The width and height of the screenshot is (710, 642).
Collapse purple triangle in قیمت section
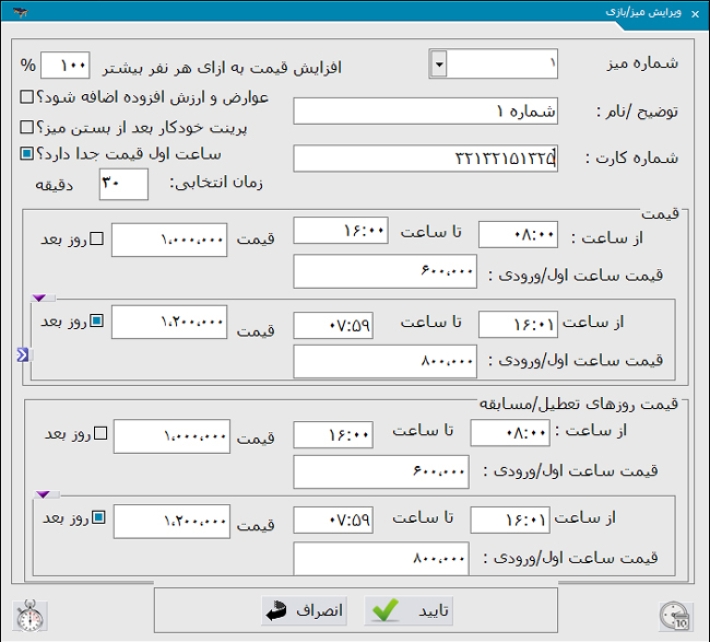41,297
